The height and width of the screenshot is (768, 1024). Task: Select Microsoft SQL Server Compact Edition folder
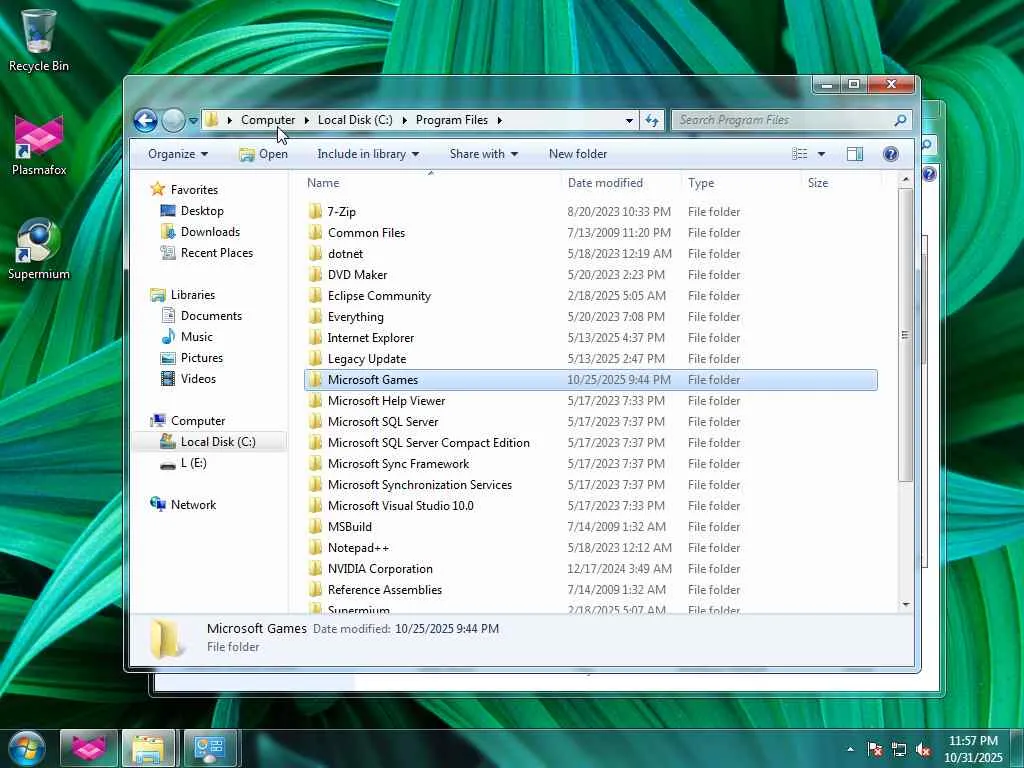pyautogui.click(x=428, y=442)
